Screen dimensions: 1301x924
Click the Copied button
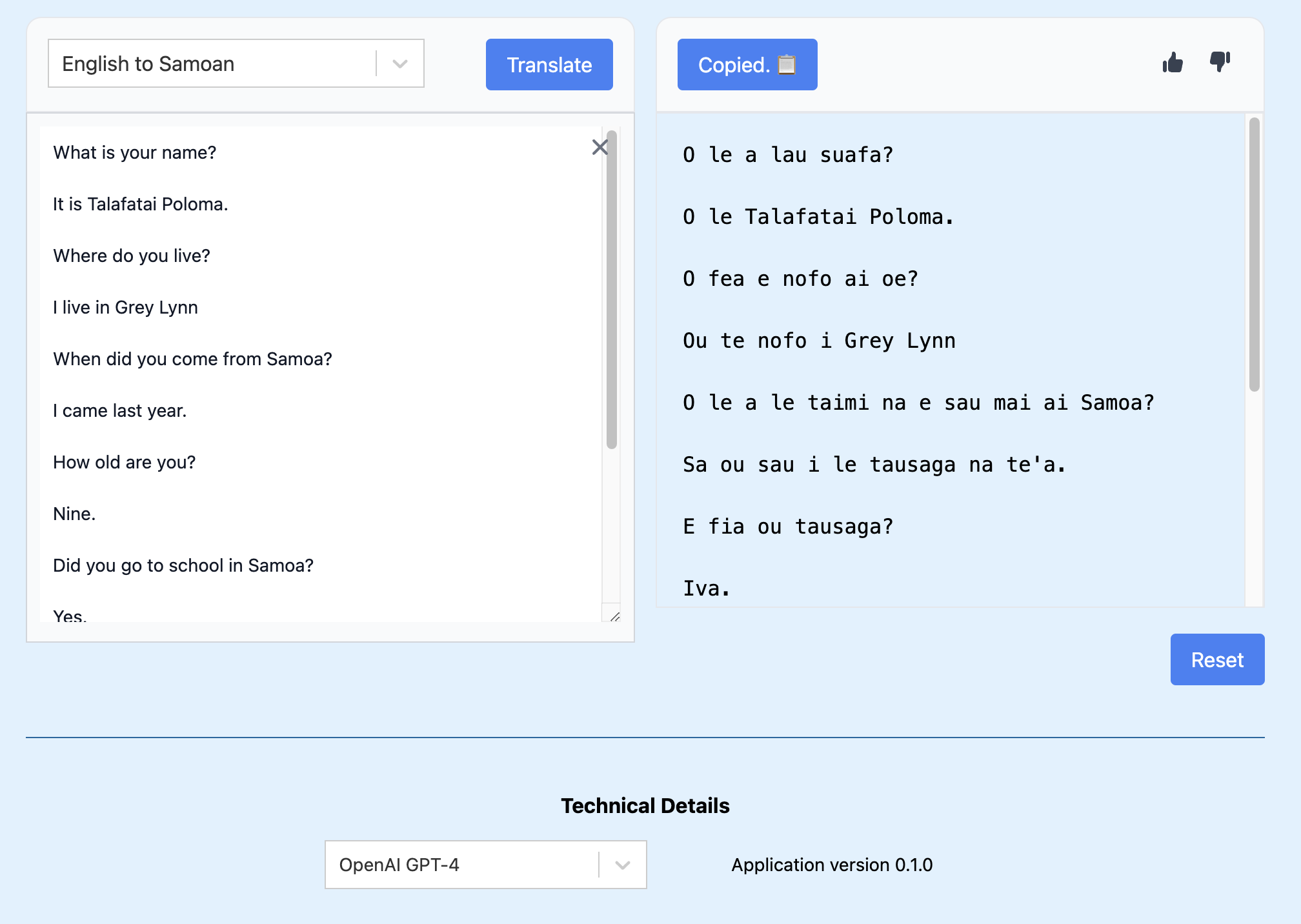(747, 64)
